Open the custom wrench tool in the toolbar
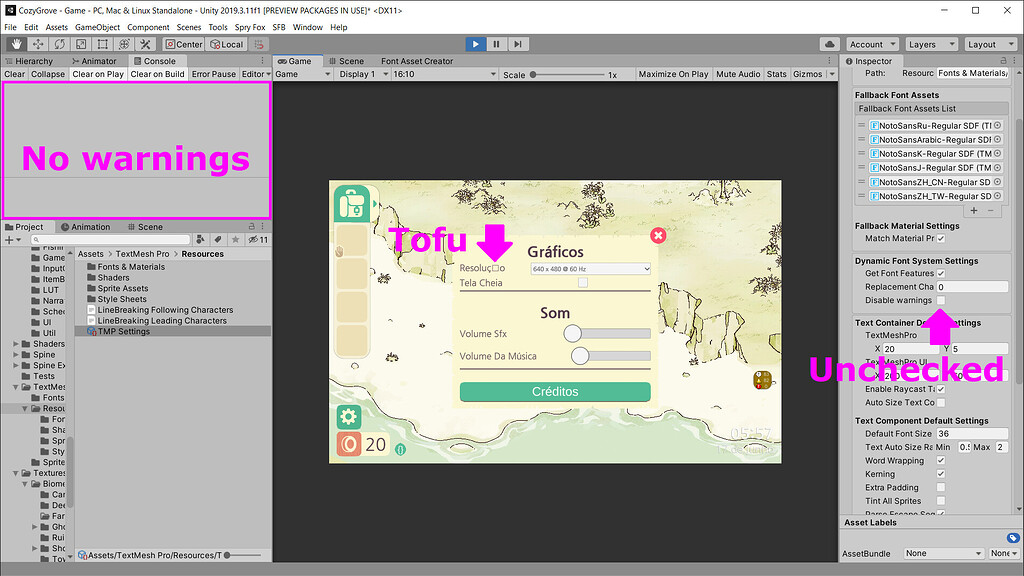The height and width of the screenshot is (576, 1024). [143, 43]
